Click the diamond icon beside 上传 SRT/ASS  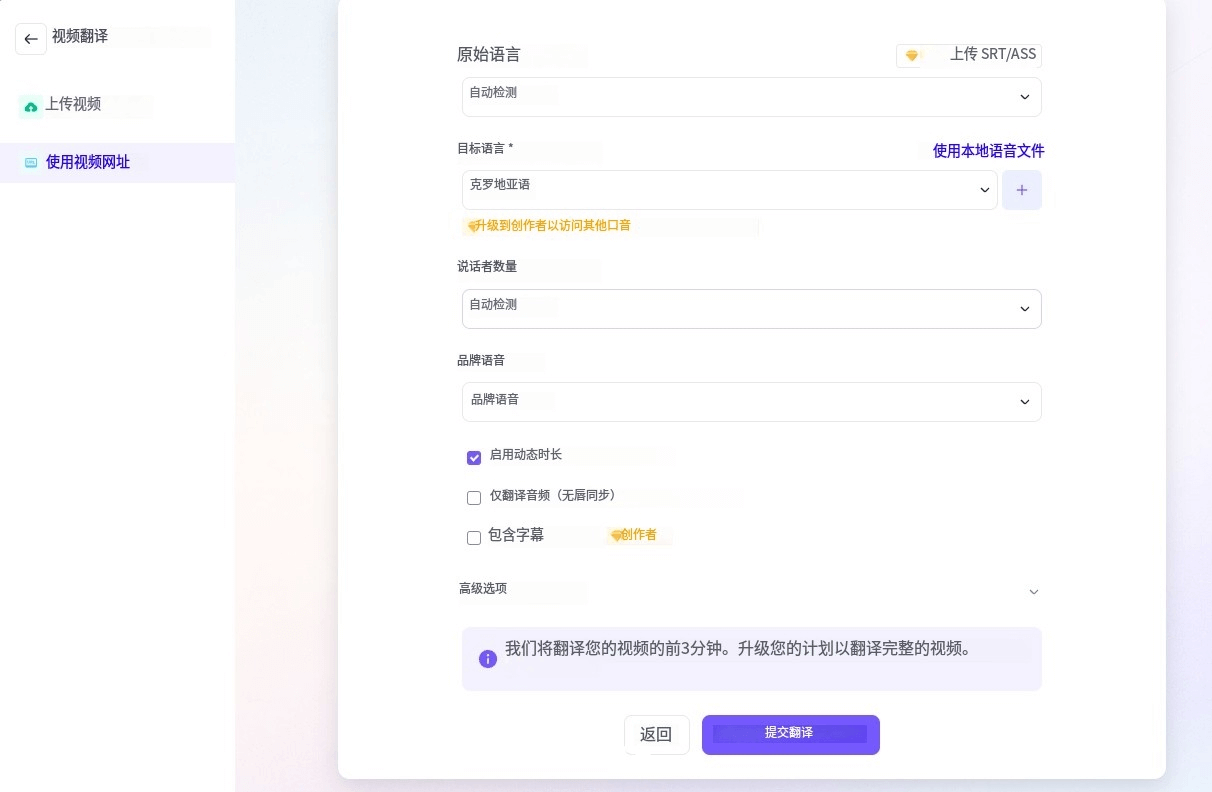912,56
